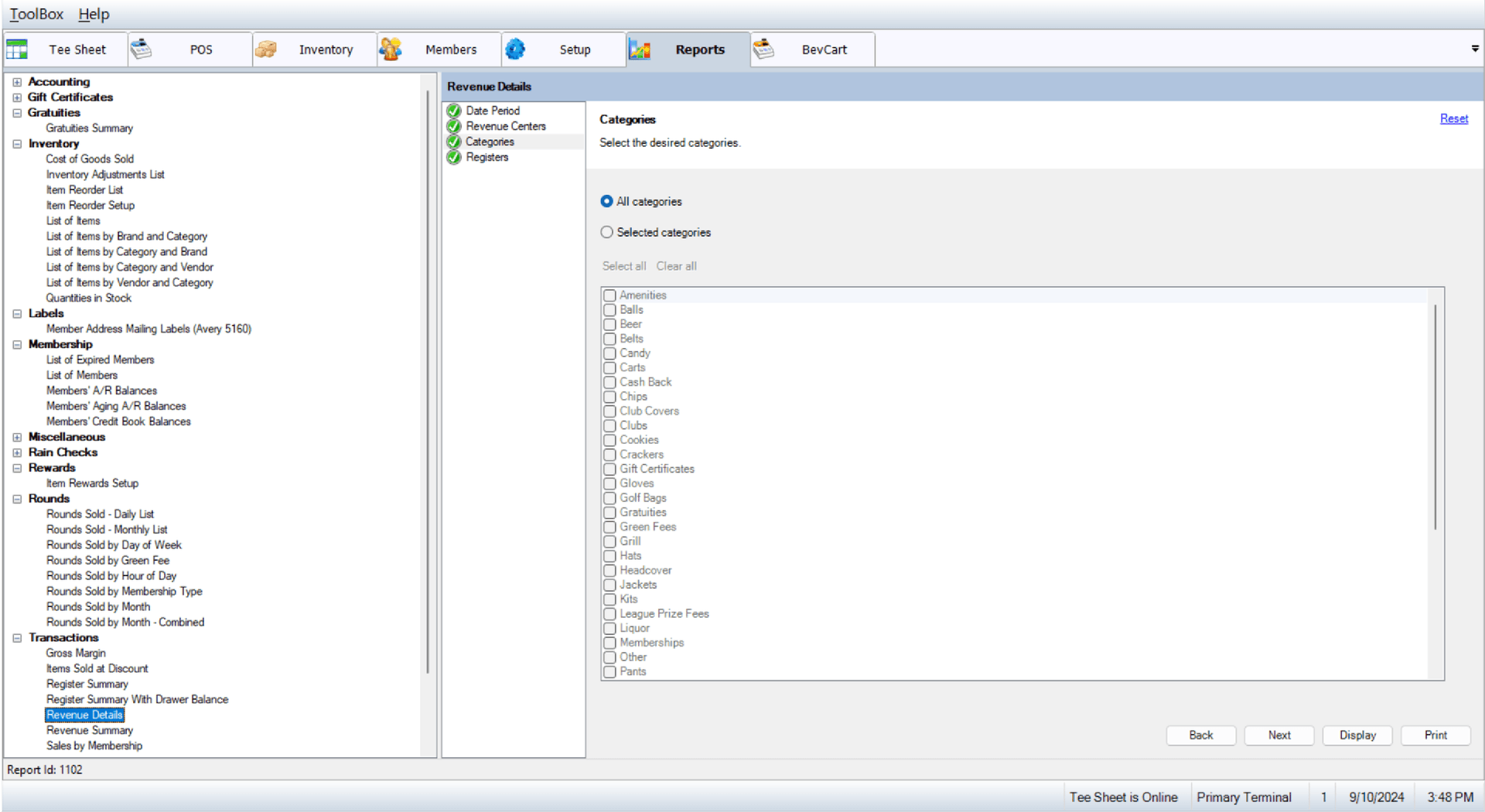
Task: Click the Members people icon
Action: 391,49
